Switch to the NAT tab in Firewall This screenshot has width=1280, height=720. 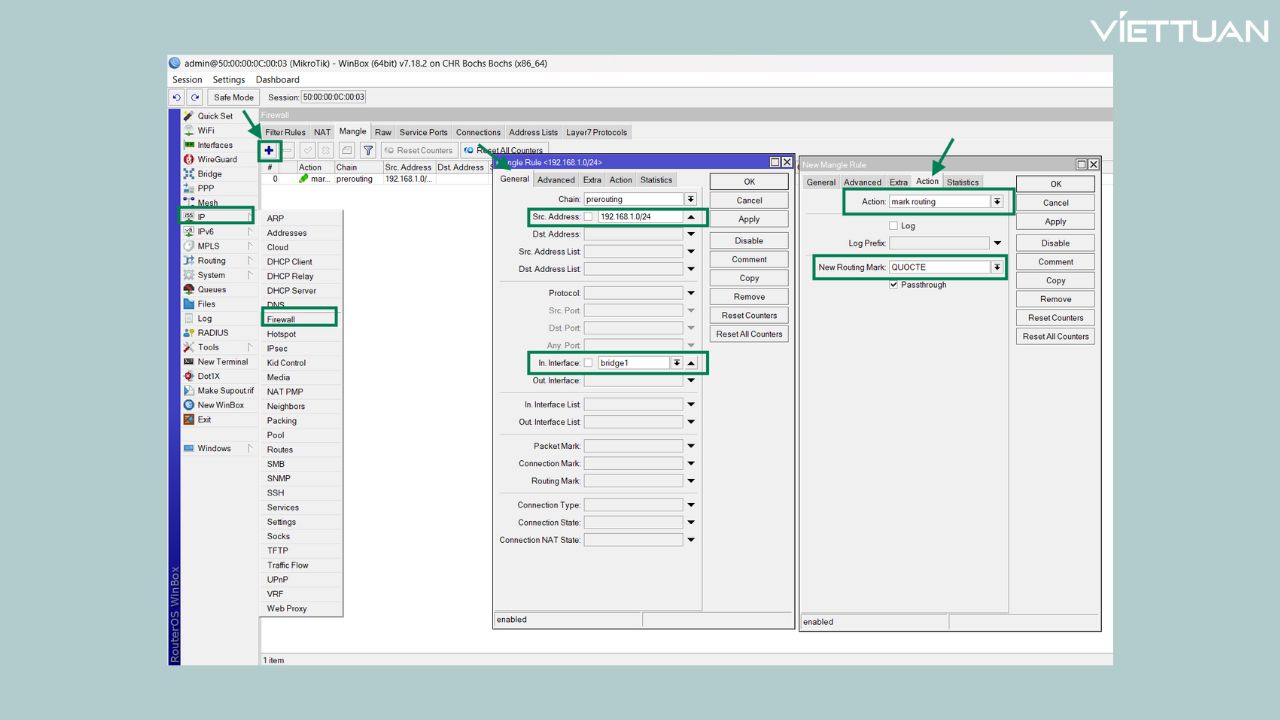pyautogui.click(x=322, y=132)
